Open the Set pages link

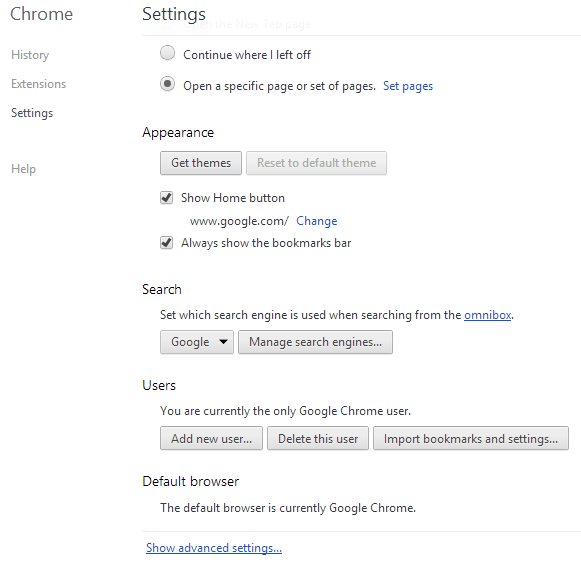tap(408, 86)
